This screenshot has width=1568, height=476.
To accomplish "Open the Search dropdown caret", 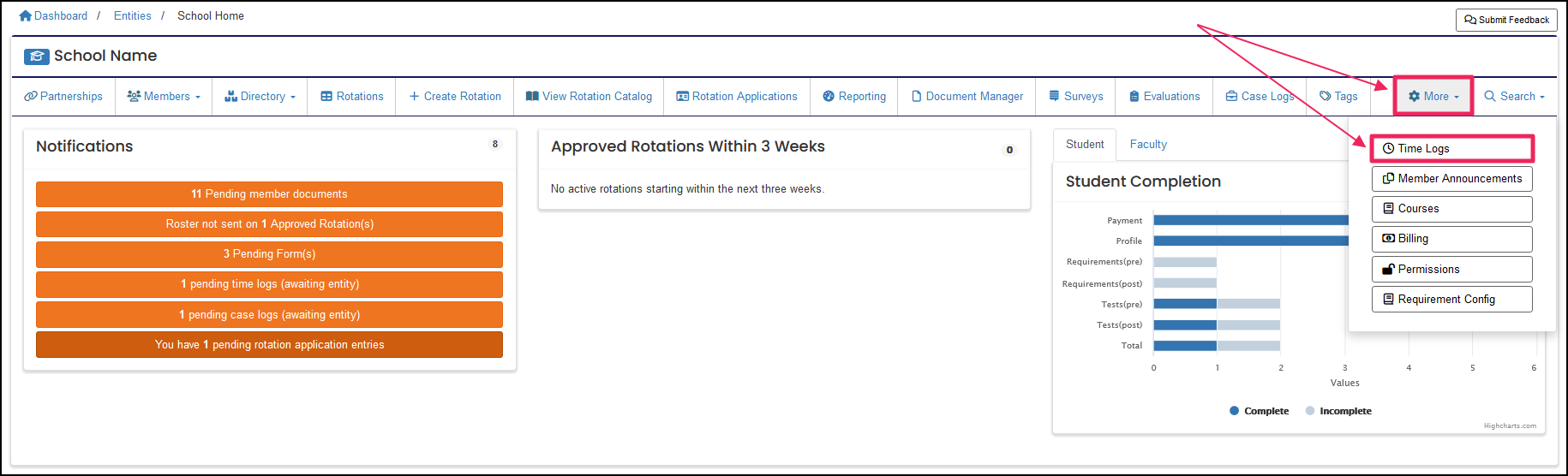I will tap(1542, 97).
